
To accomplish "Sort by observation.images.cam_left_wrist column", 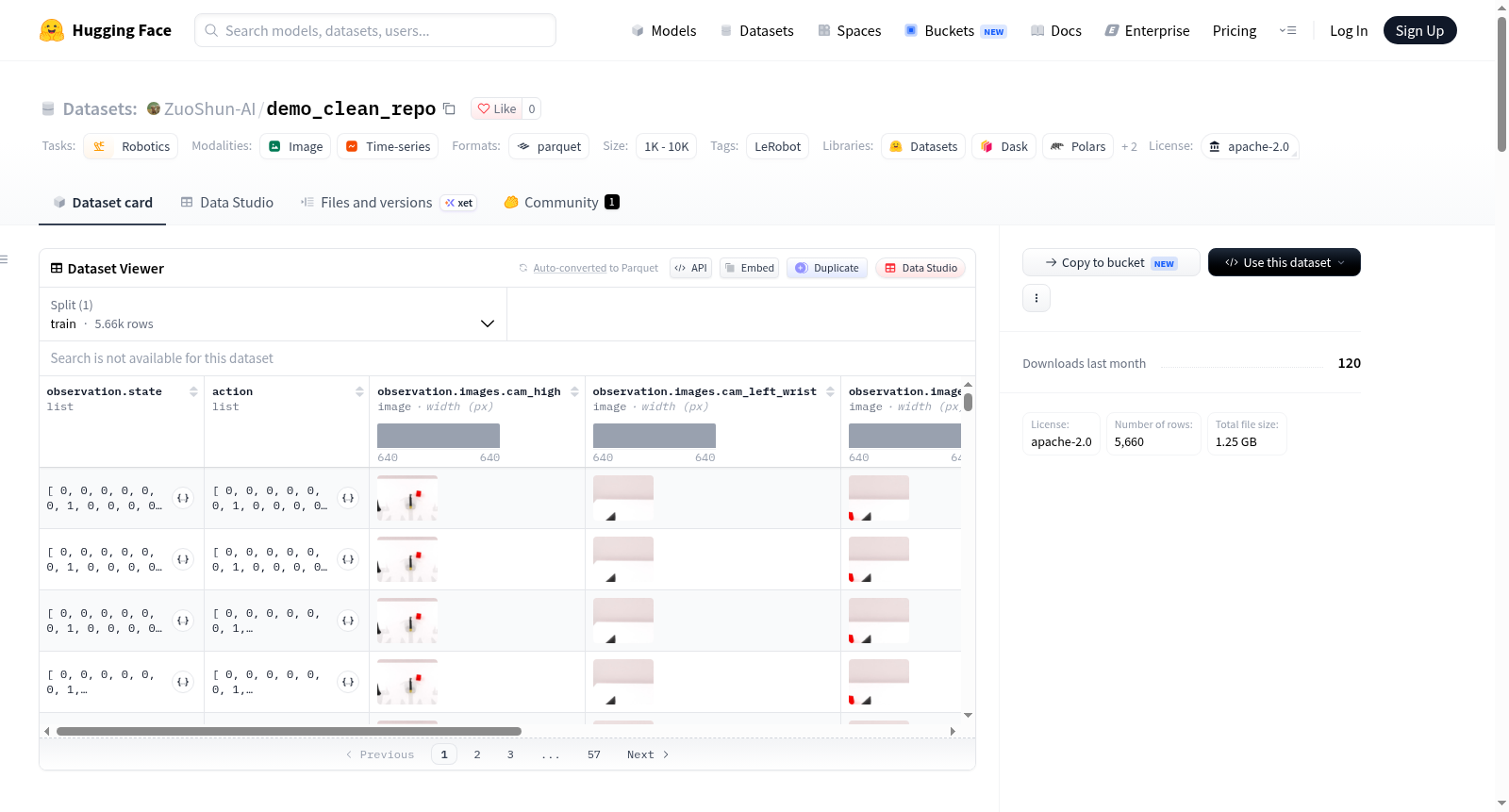I will 830,391.
